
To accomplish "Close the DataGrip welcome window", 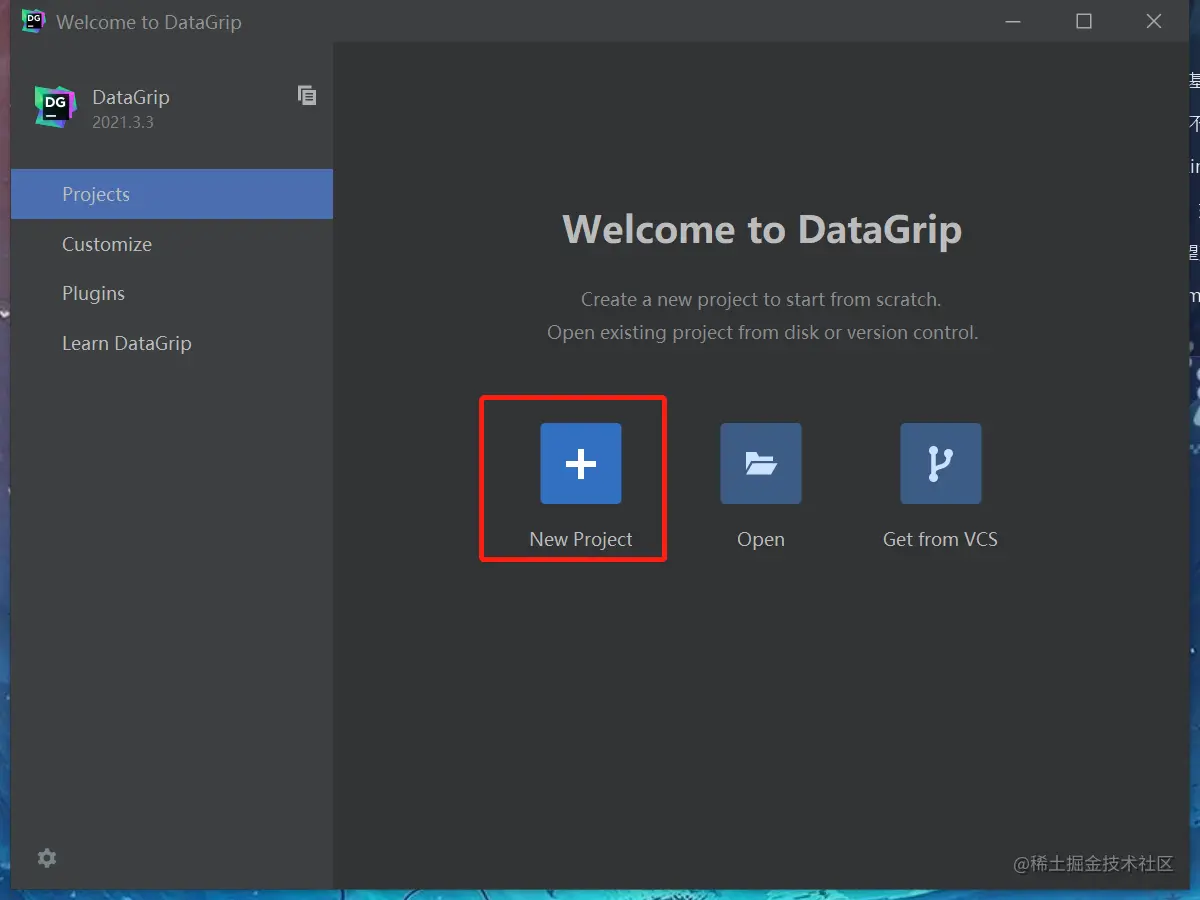I will coord(1154,21).
